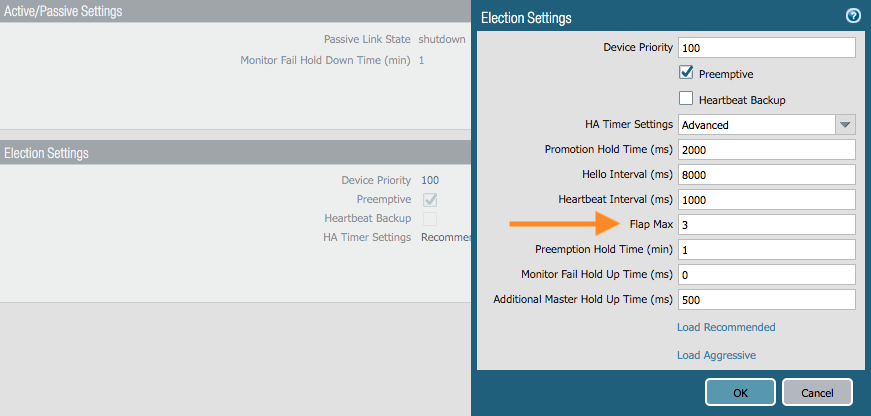This screenshot has width=871, height=416.
Task: Focus the Additional Master Hold Up Time field
Action: coord(766,299)
